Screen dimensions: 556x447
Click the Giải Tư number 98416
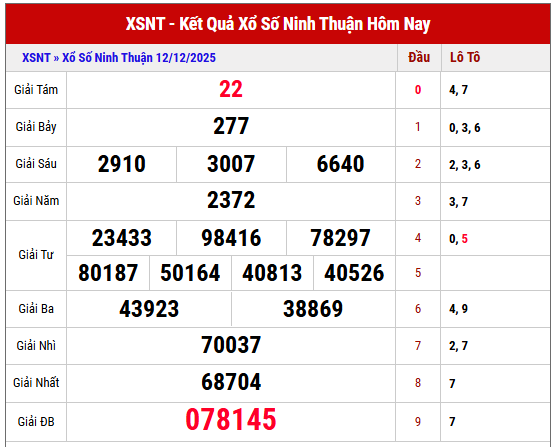pos(231,238)
